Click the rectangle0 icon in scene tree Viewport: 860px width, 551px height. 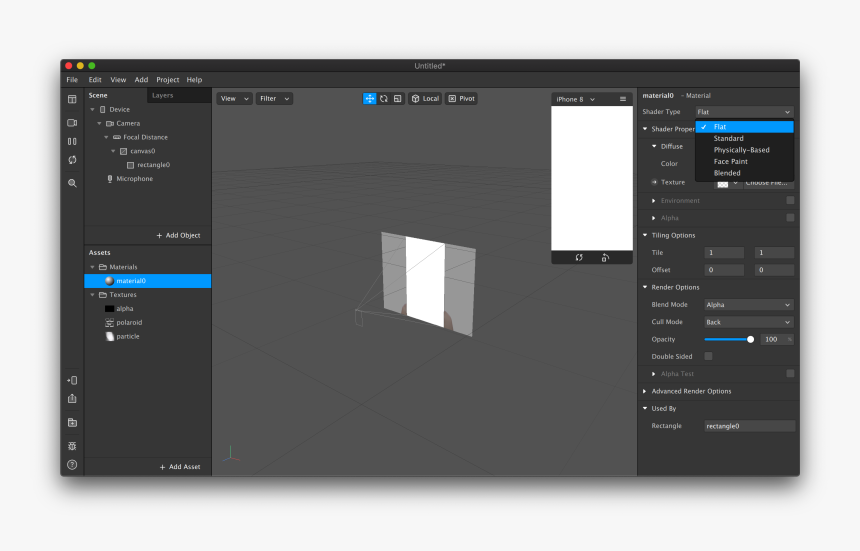point(131,165)
